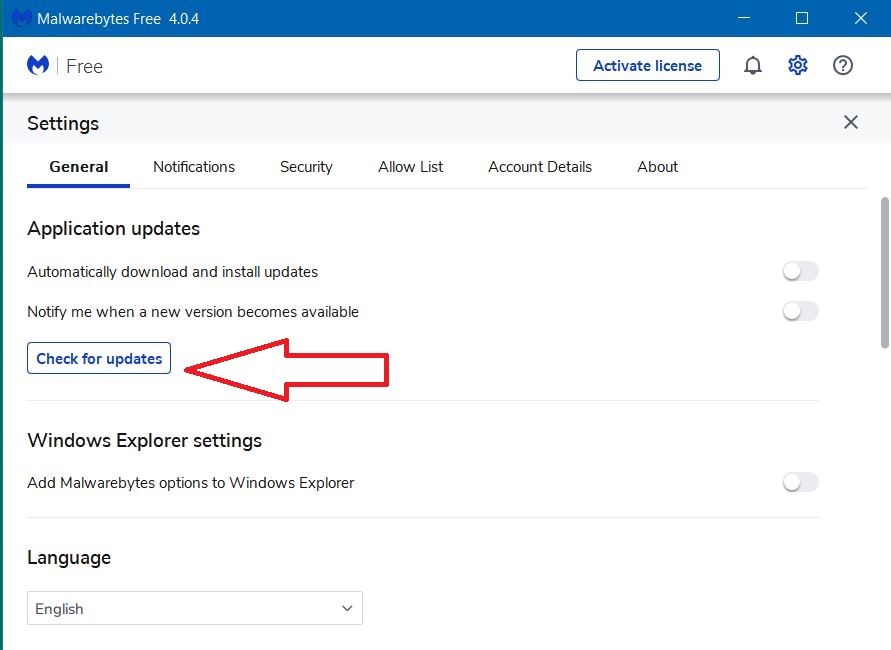
Task: Close the Settings panel with X
Action: [x=850, y=122]
